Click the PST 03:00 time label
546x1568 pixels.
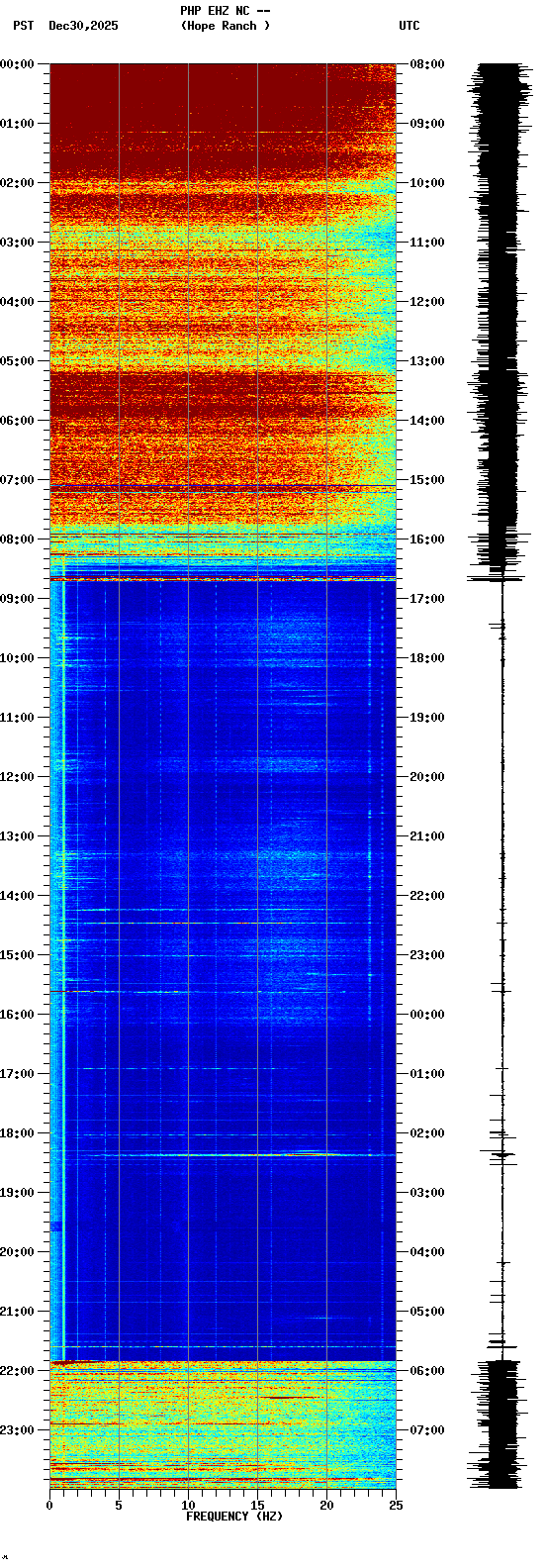point(18,243)
